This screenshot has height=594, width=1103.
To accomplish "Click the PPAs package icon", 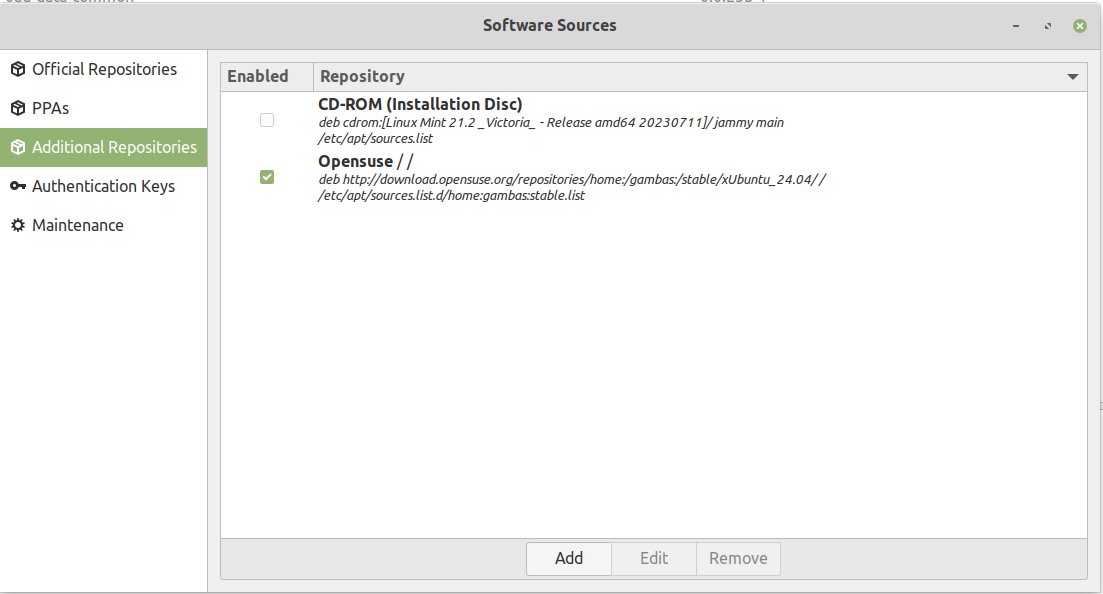I will coord(17,108).
